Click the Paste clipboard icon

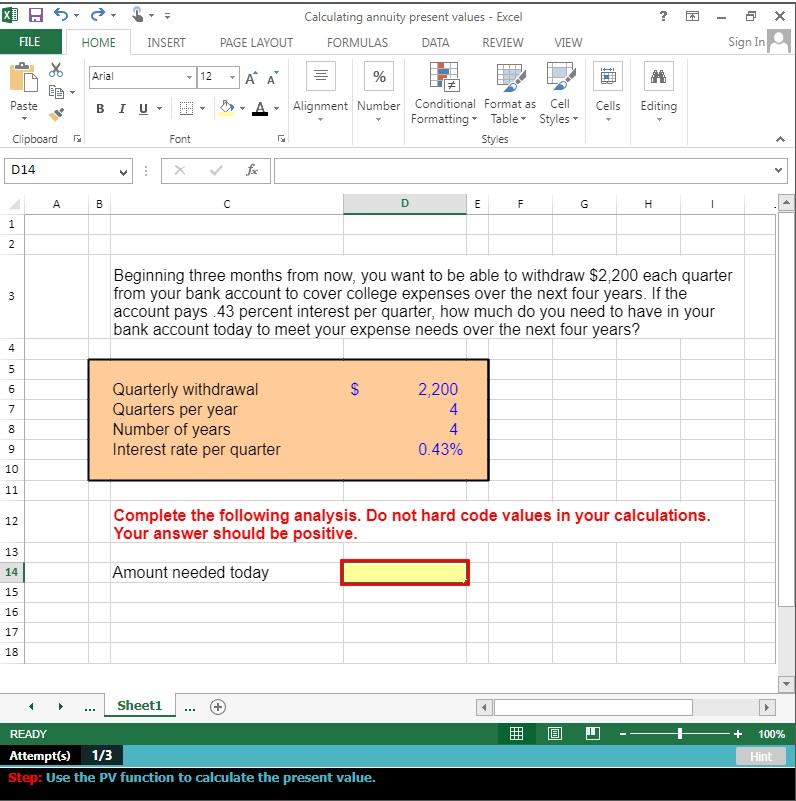[23, 78]
